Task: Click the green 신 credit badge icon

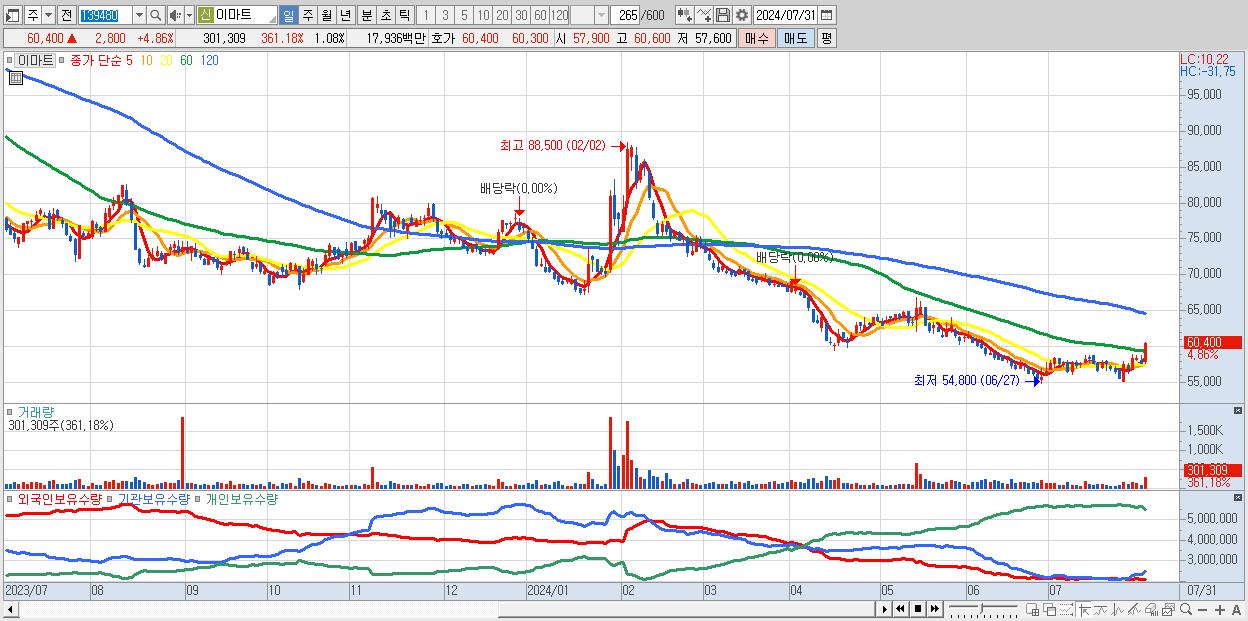Action: tap(205, 15)
